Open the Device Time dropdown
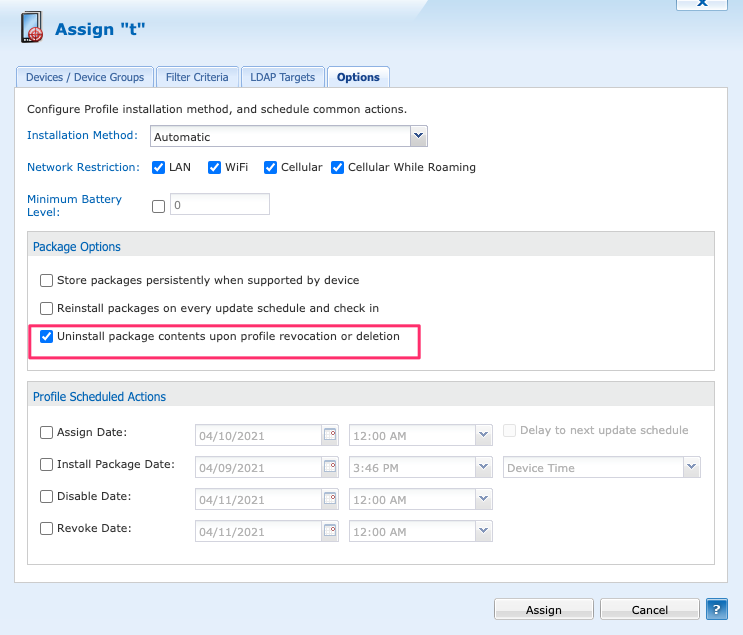743x635 pixels. point(690,467)
